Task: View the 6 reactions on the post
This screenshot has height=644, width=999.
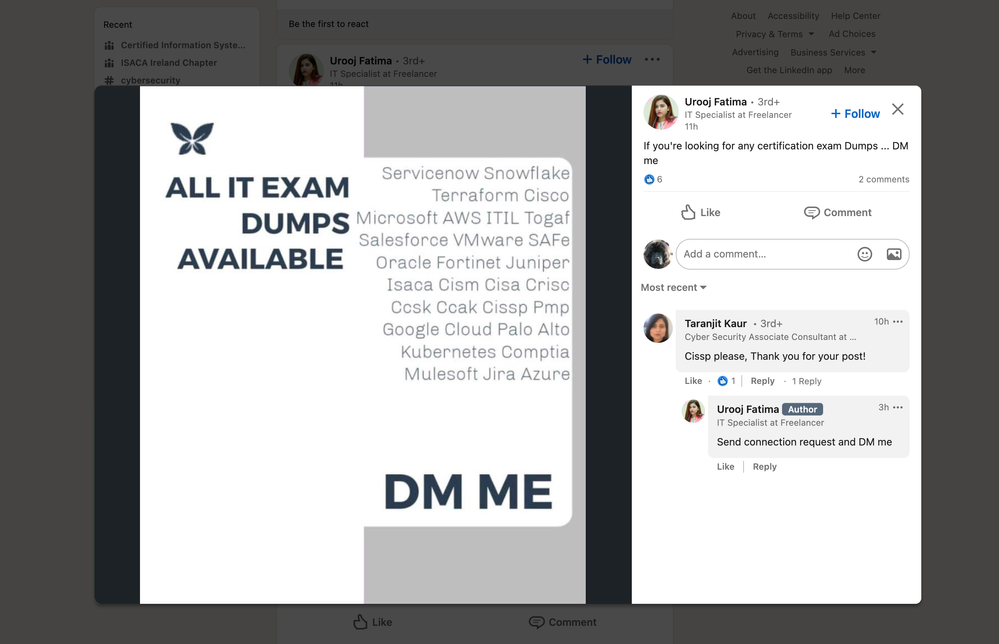Action: (653, 180)
